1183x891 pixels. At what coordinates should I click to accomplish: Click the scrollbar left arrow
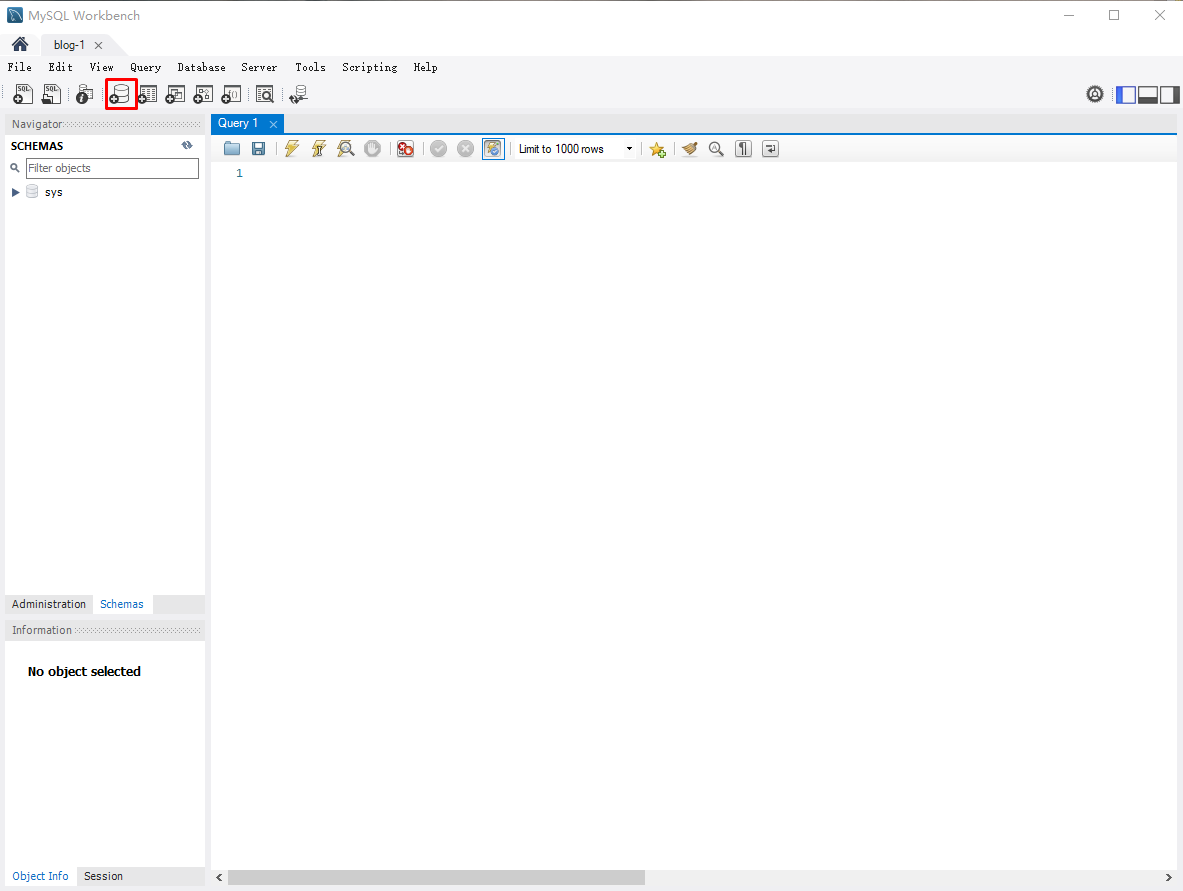coord(220,877)
